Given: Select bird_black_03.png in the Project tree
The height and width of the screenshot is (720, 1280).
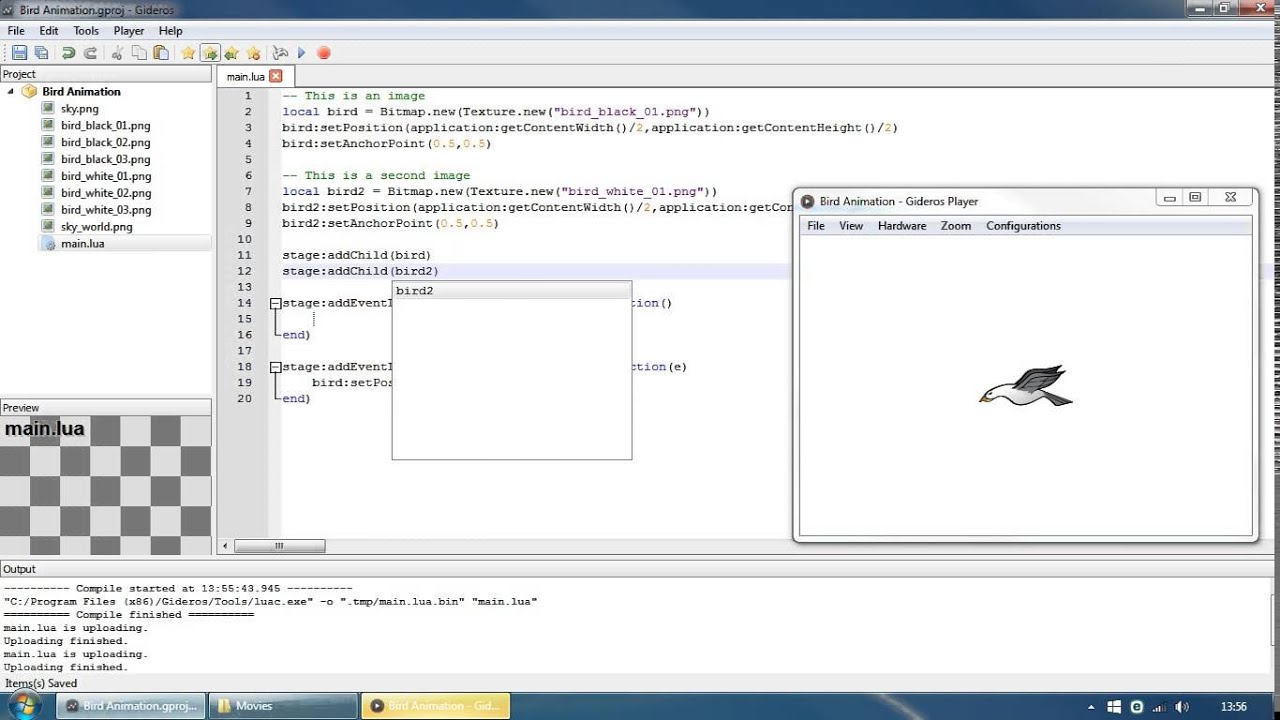Looking at the screenshot, I should tap(105, 159).
